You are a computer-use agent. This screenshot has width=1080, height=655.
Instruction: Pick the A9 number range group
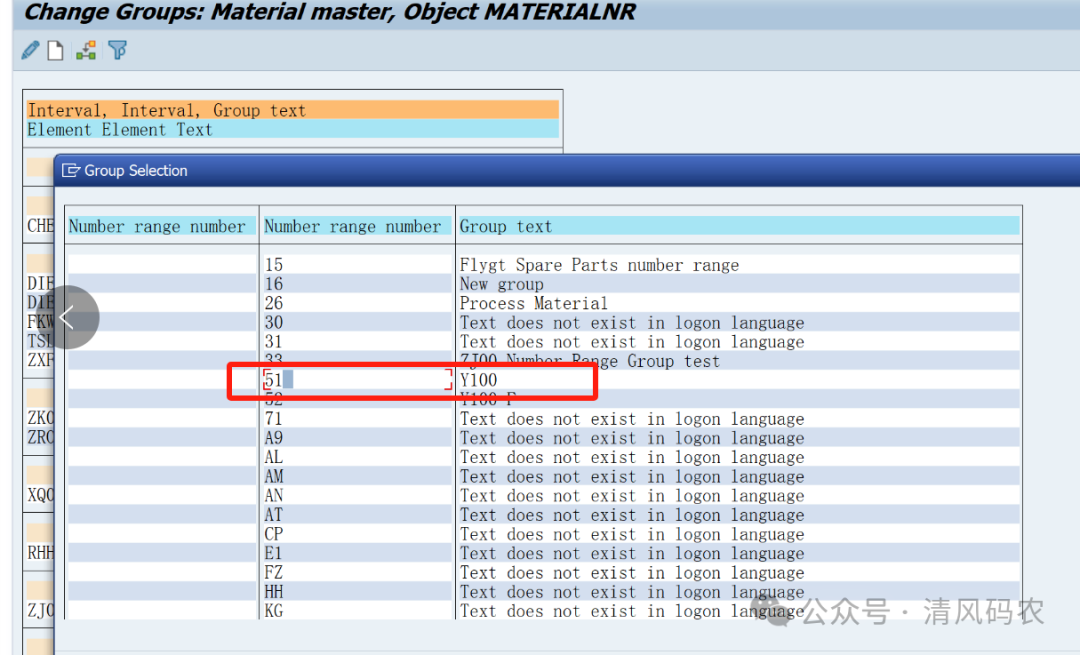pos(274,438)
